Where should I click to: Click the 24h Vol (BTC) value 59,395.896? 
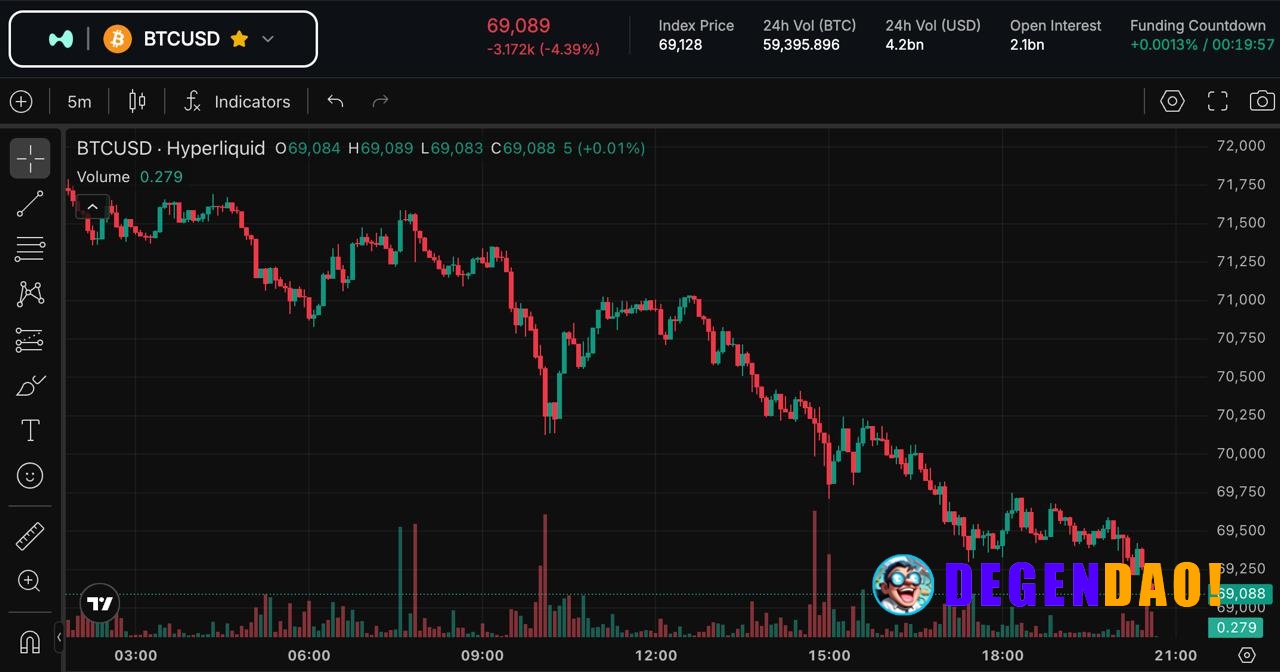pos(801,45)
